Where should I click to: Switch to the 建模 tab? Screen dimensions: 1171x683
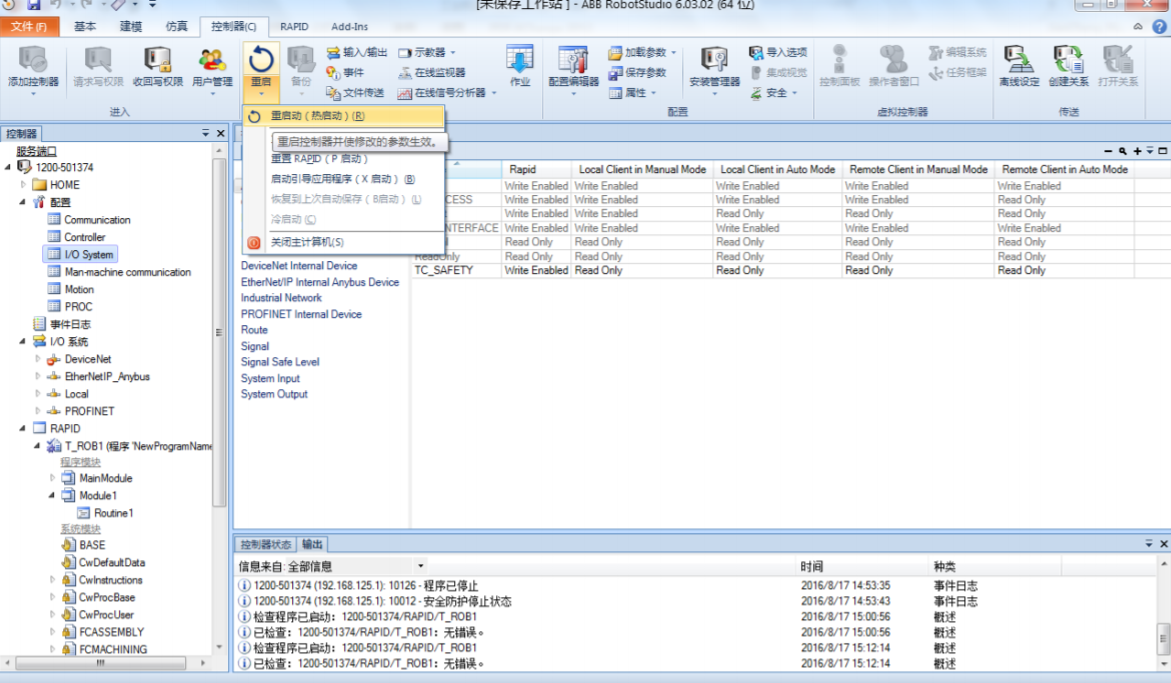[131, 26]
